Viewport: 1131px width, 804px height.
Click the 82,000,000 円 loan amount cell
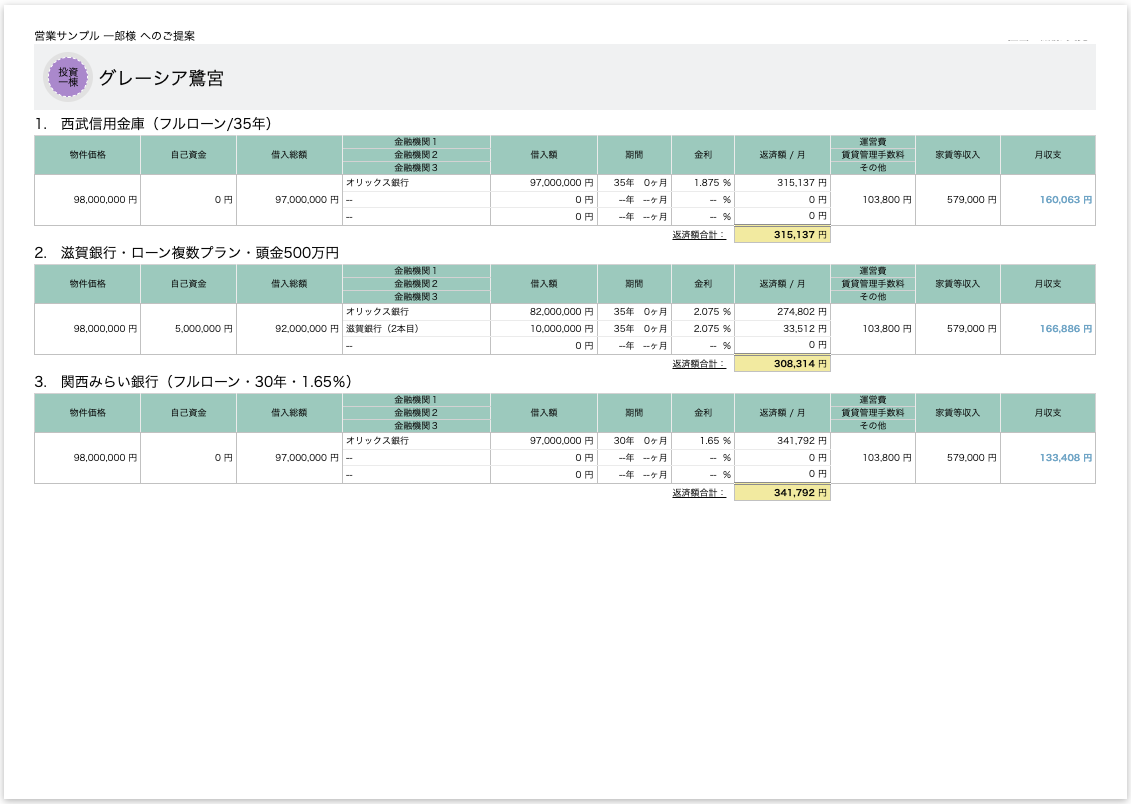(544, 312)
